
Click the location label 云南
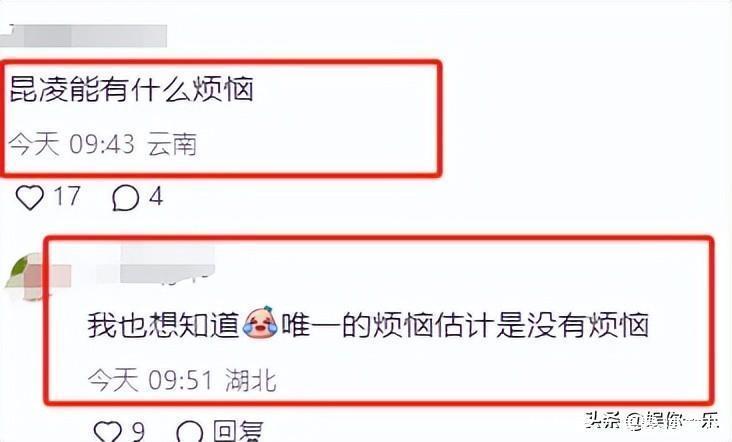[172, 144]
